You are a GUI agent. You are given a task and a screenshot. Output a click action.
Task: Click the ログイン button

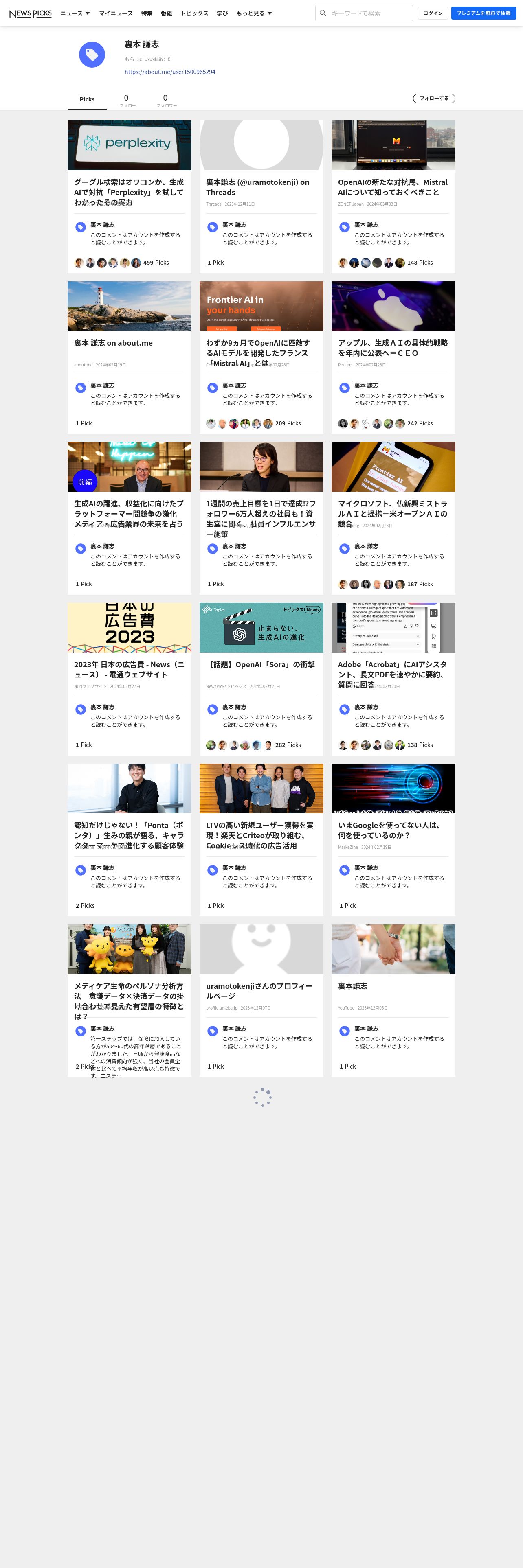(x=433, y=13)
